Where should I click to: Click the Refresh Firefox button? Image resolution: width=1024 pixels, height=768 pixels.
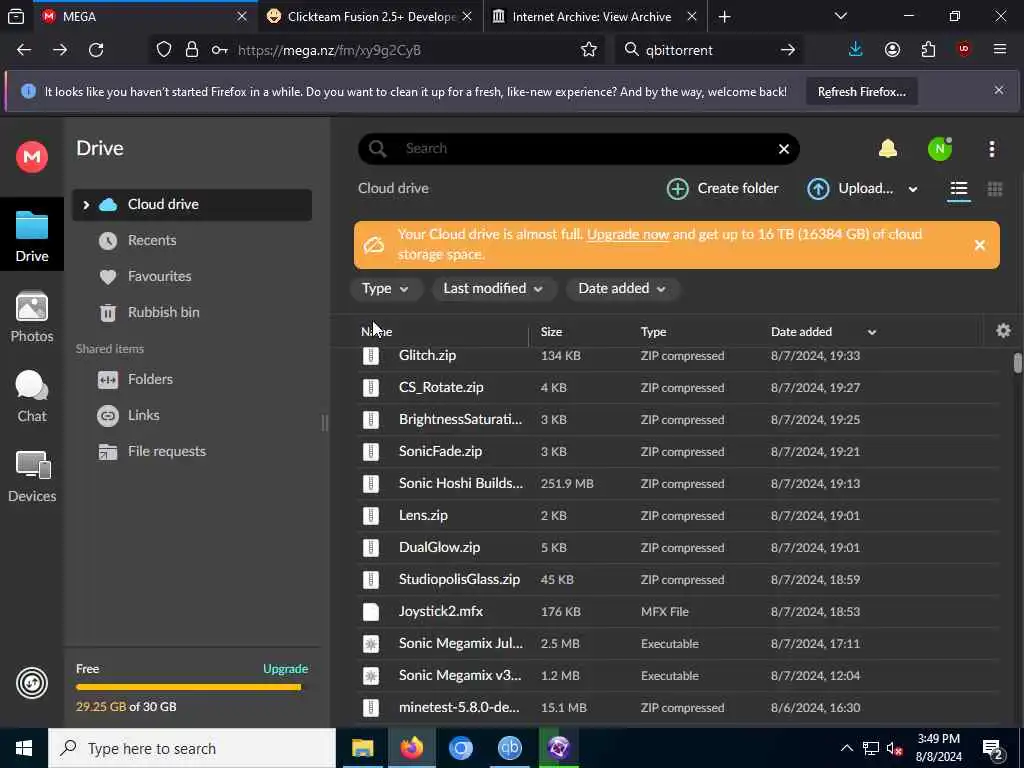(861, 91)
